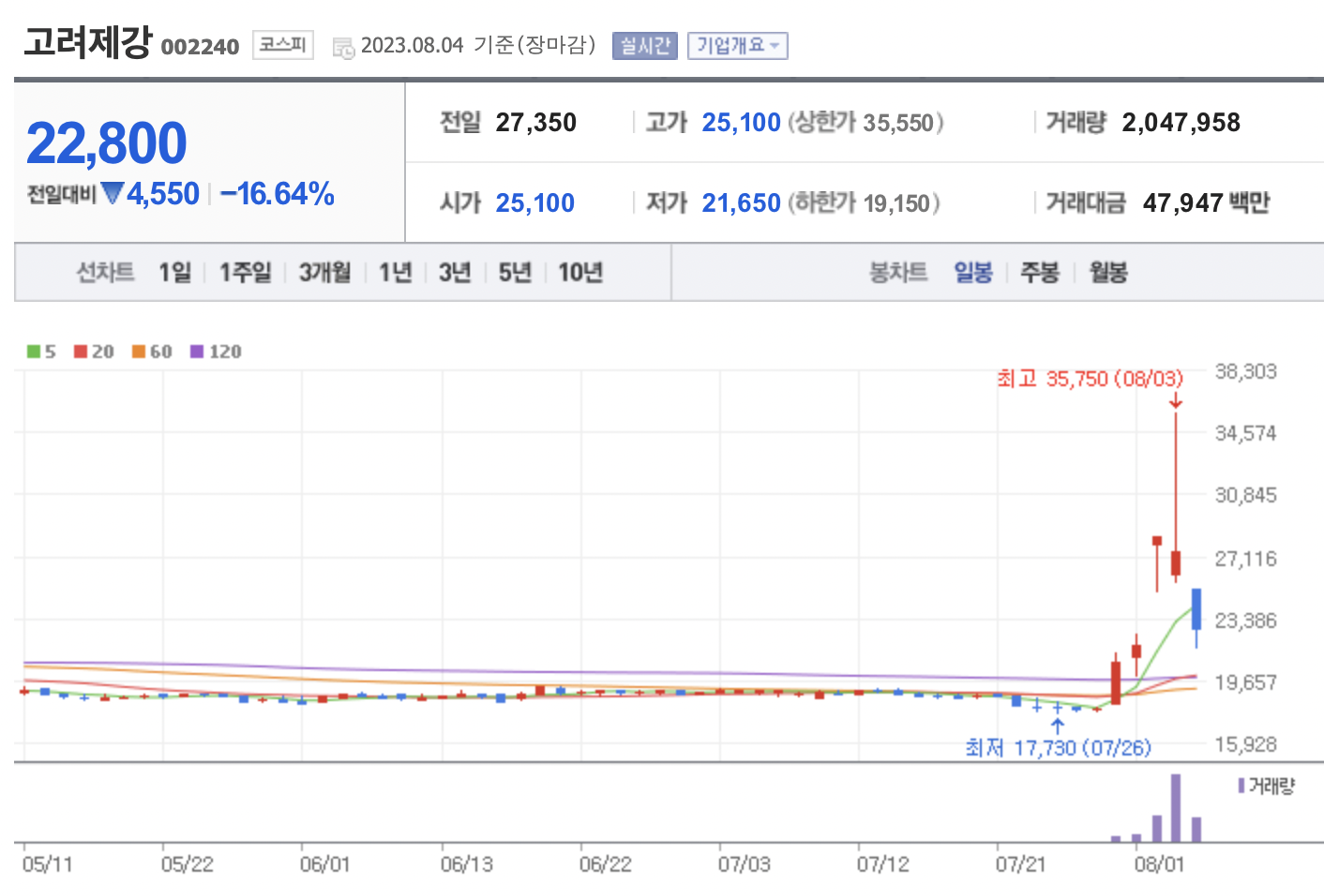This screenshot has height=896, width=1324.
Task: Select the 10년 line chart period
Action: coord(580,273)
